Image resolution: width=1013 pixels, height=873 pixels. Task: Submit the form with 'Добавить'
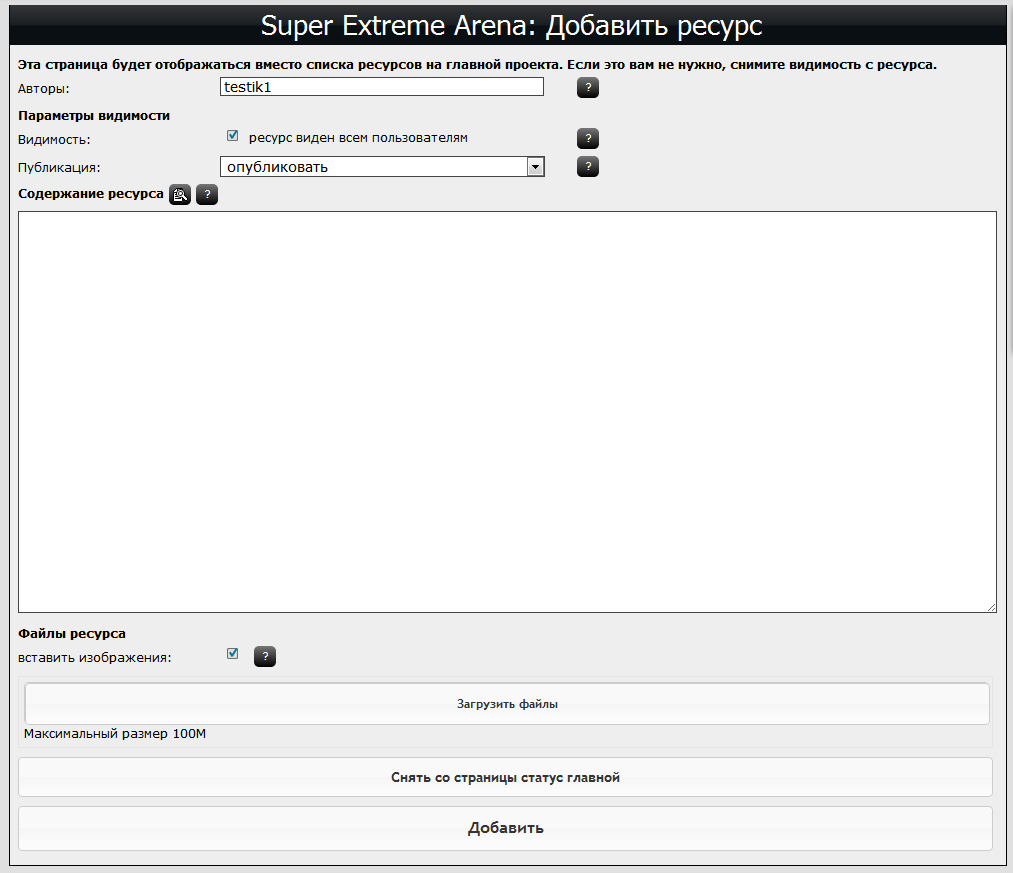505,828
